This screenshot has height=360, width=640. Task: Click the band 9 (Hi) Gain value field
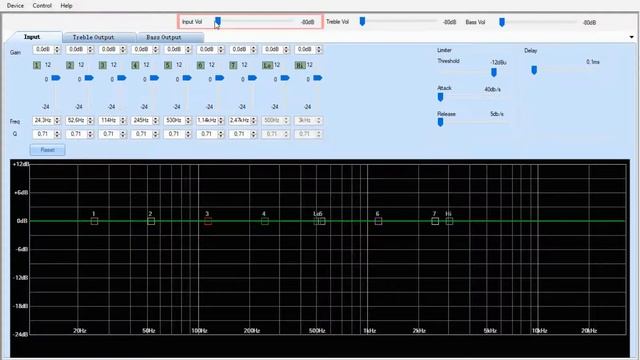tap(305, 49)
